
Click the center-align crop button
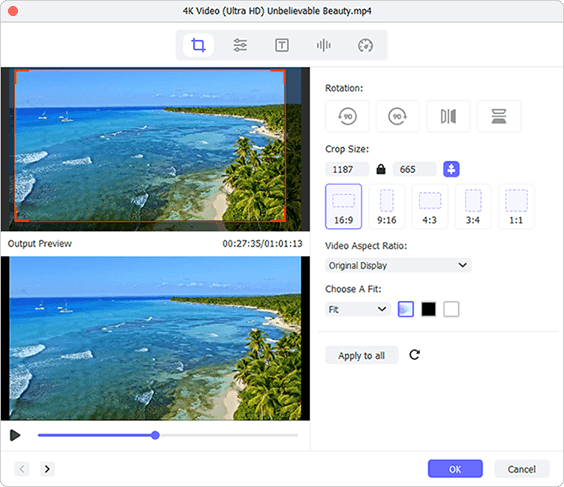click(451, 169)
